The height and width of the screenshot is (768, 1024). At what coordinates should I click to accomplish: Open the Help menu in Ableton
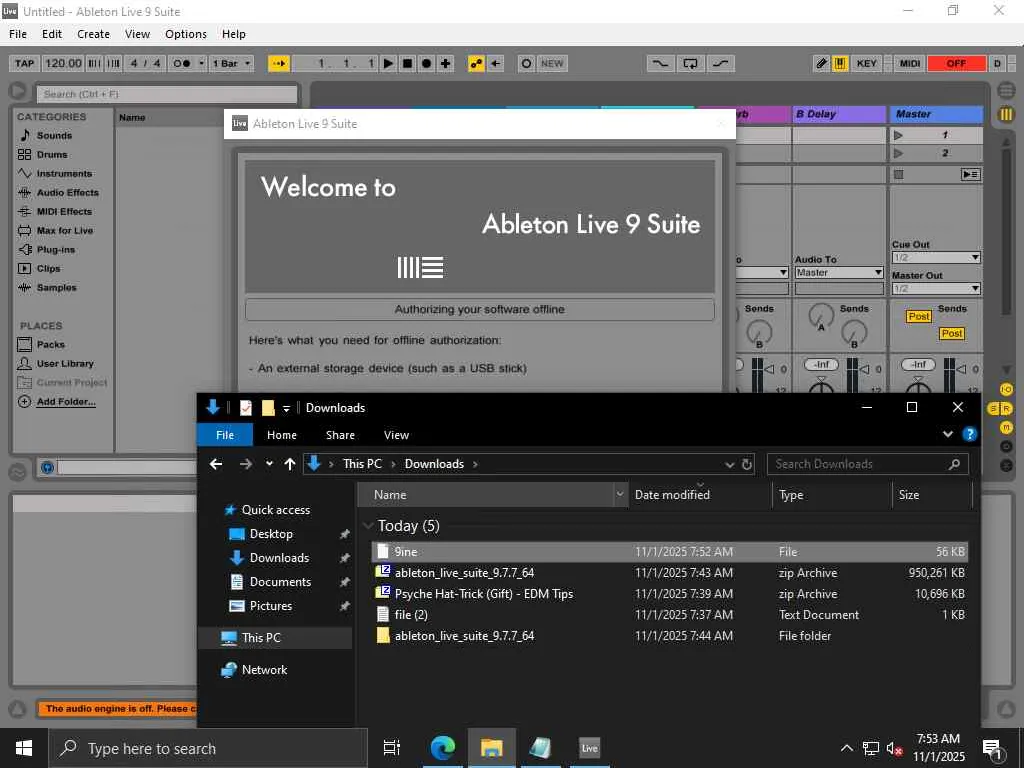[234, 34]
